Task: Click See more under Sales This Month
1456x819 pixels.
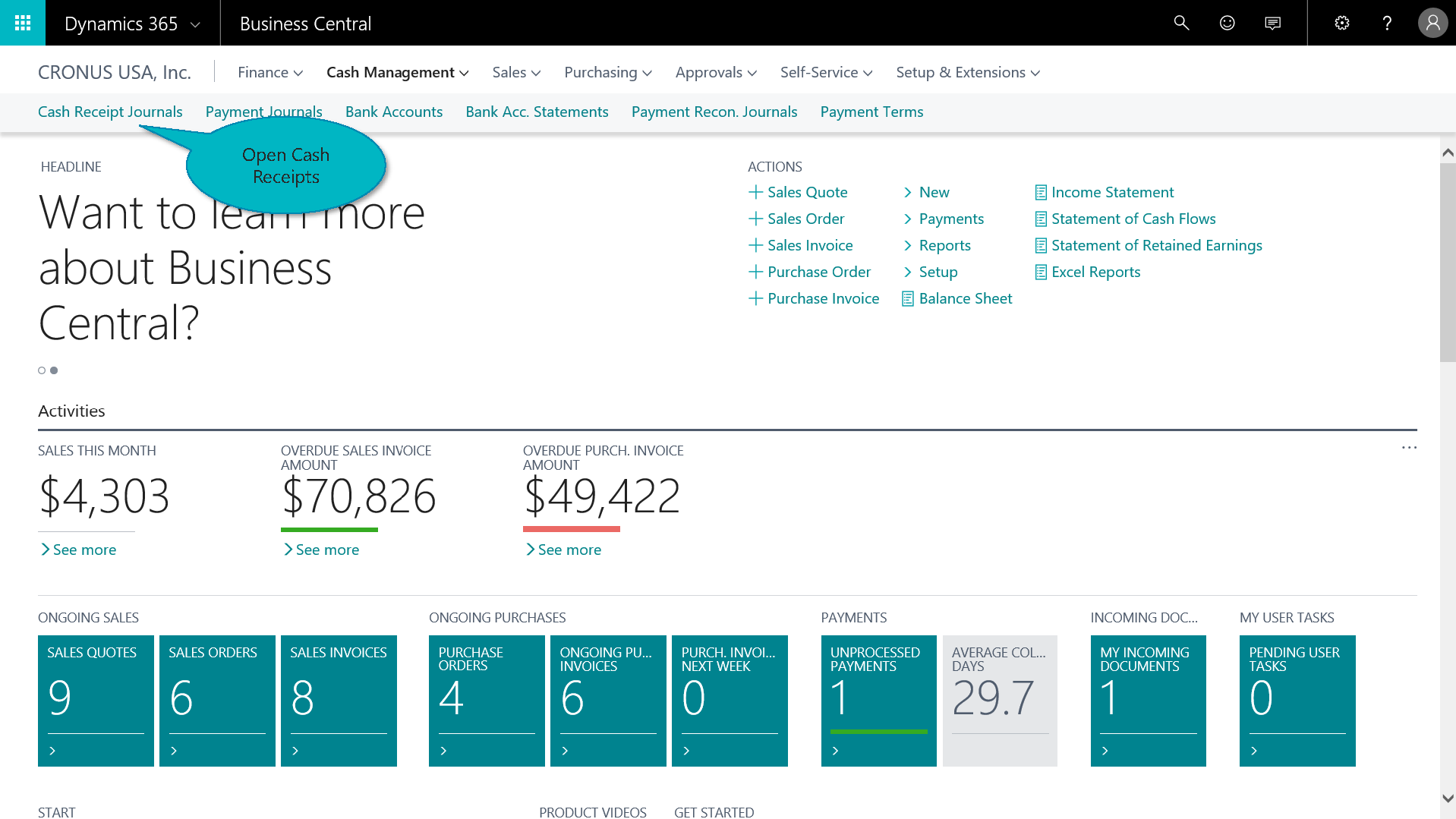Action: (77, 550)
